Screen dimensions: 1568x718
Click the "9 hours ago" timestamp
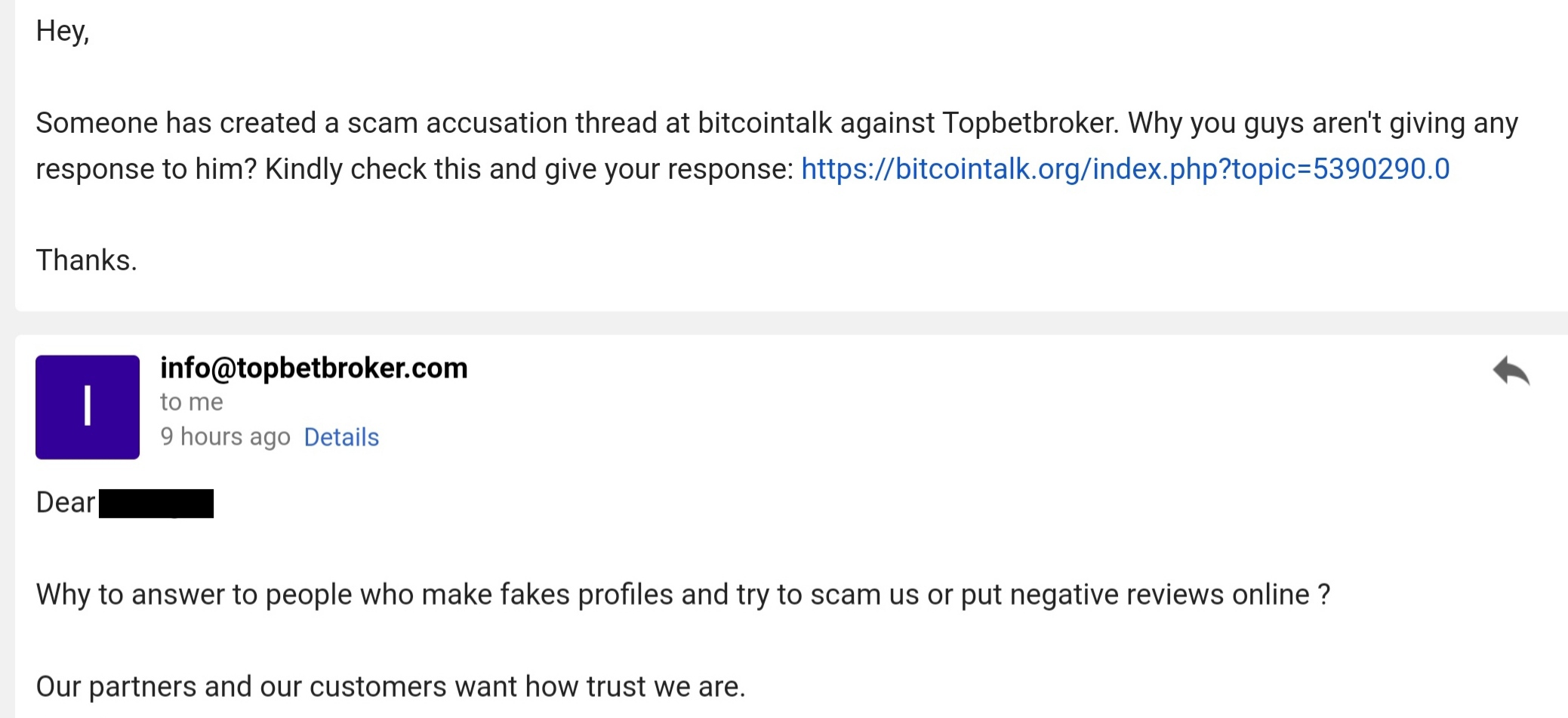(x=225, y=437)
